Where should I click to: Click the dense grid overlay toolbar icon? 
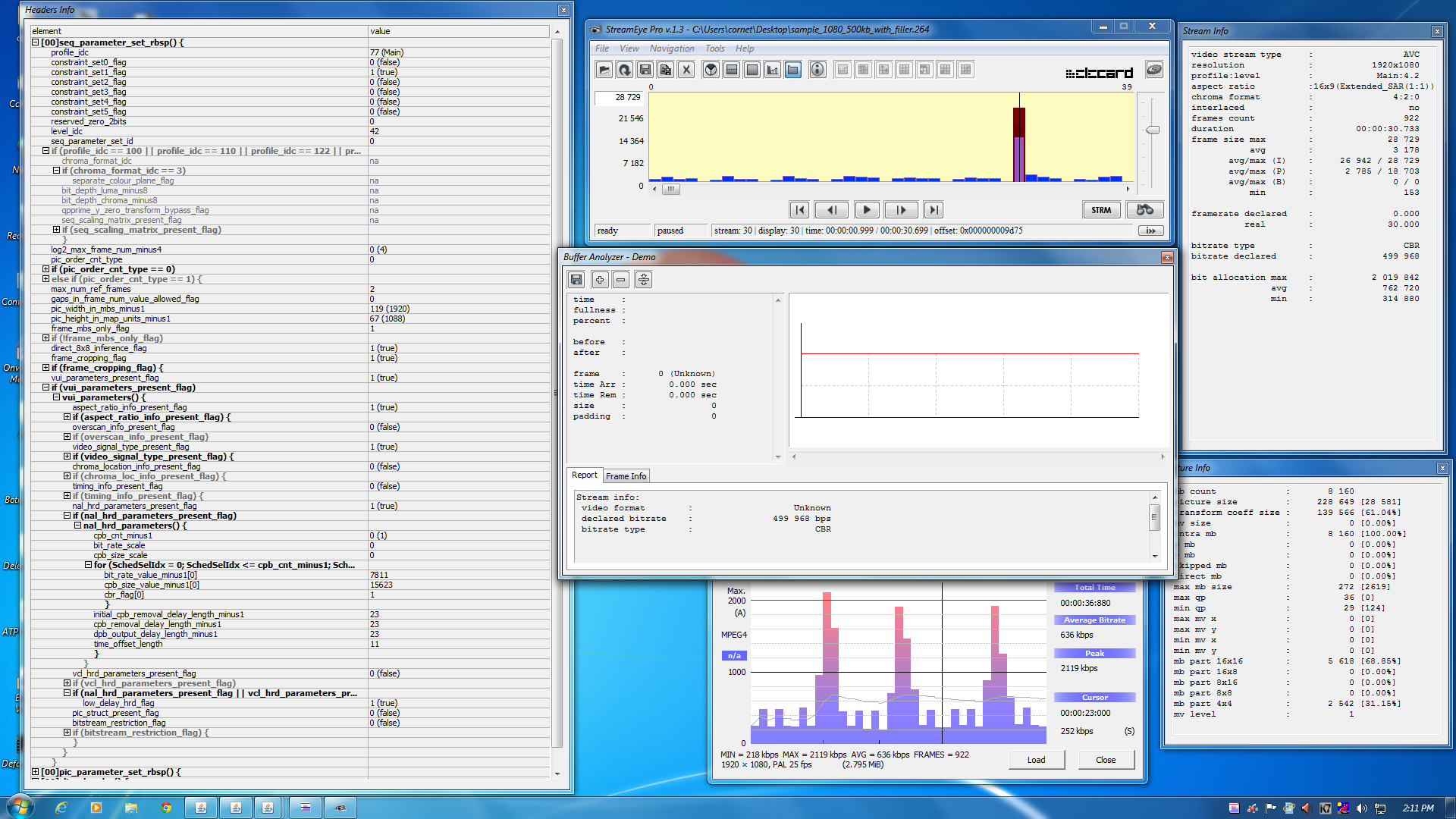pyautogui.click(x=863, y=70)
